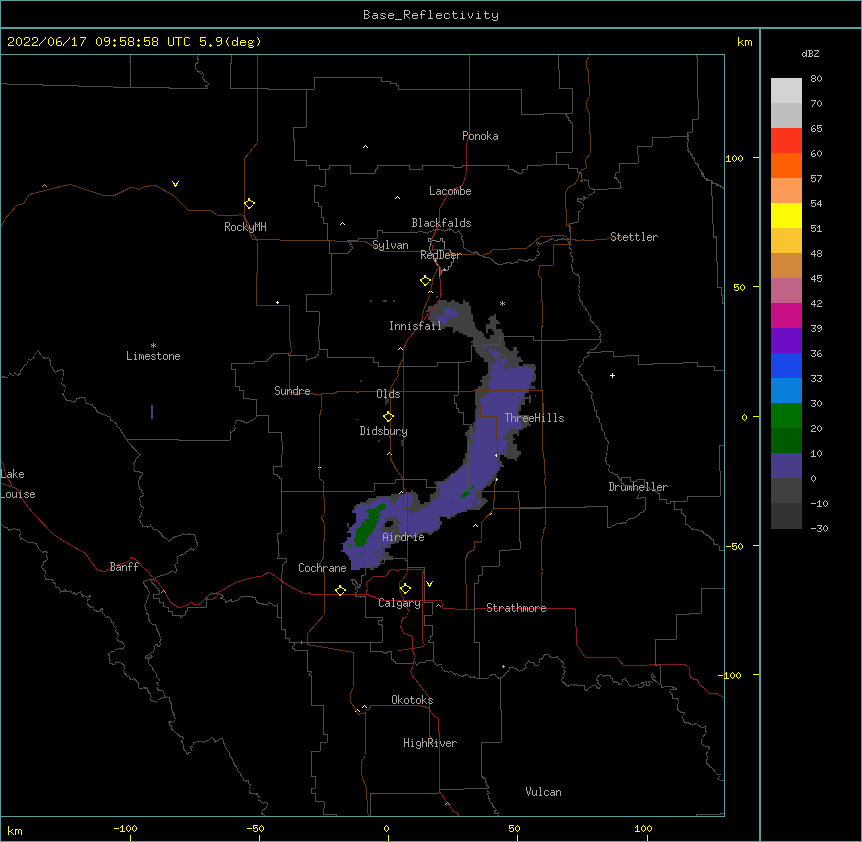Click the dBZ legend heading
The image size is (862, 842).
pos(810,53)
